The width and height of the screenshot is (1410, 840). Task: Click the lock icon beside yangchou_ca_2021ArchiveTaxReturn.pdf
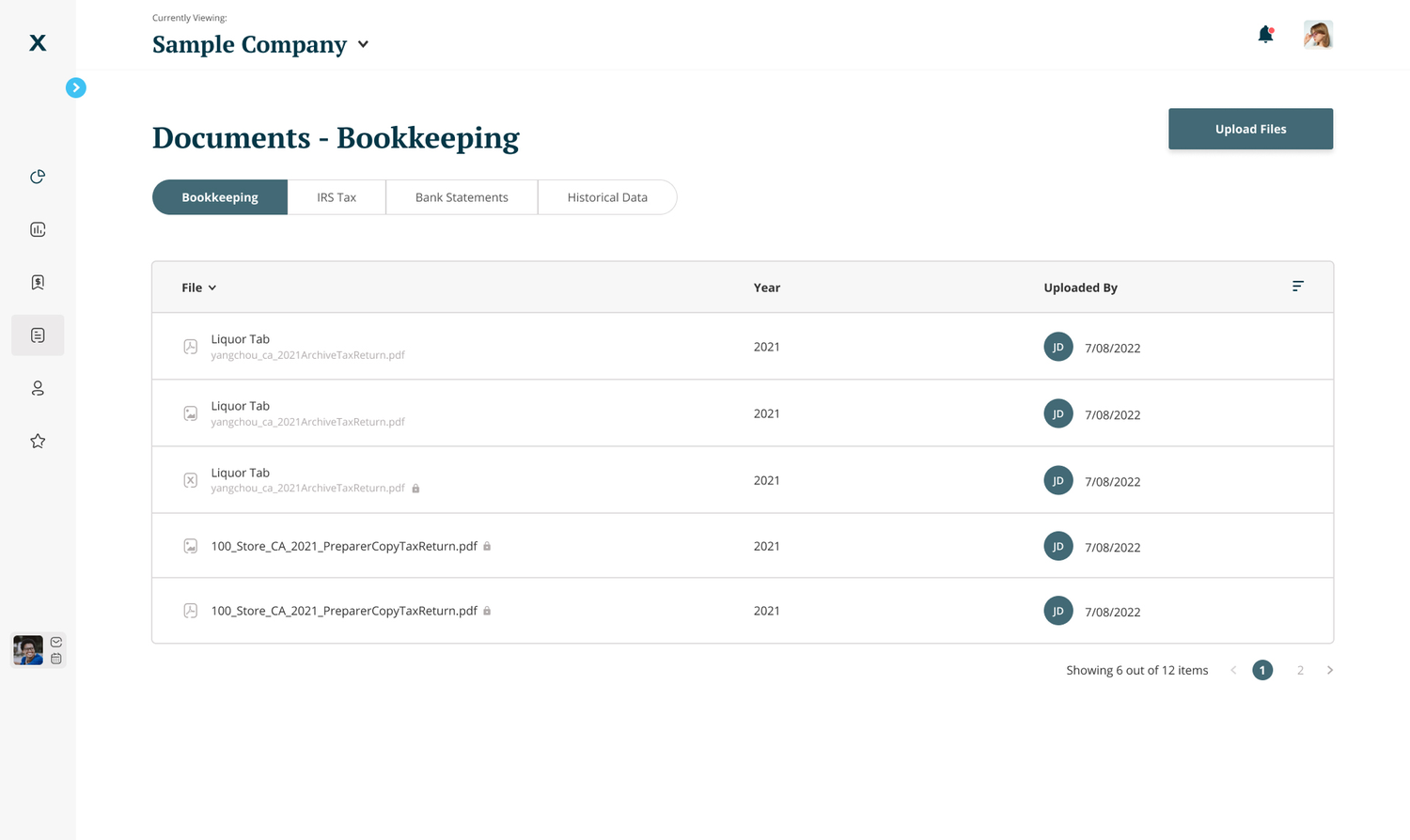coord(415,488)
